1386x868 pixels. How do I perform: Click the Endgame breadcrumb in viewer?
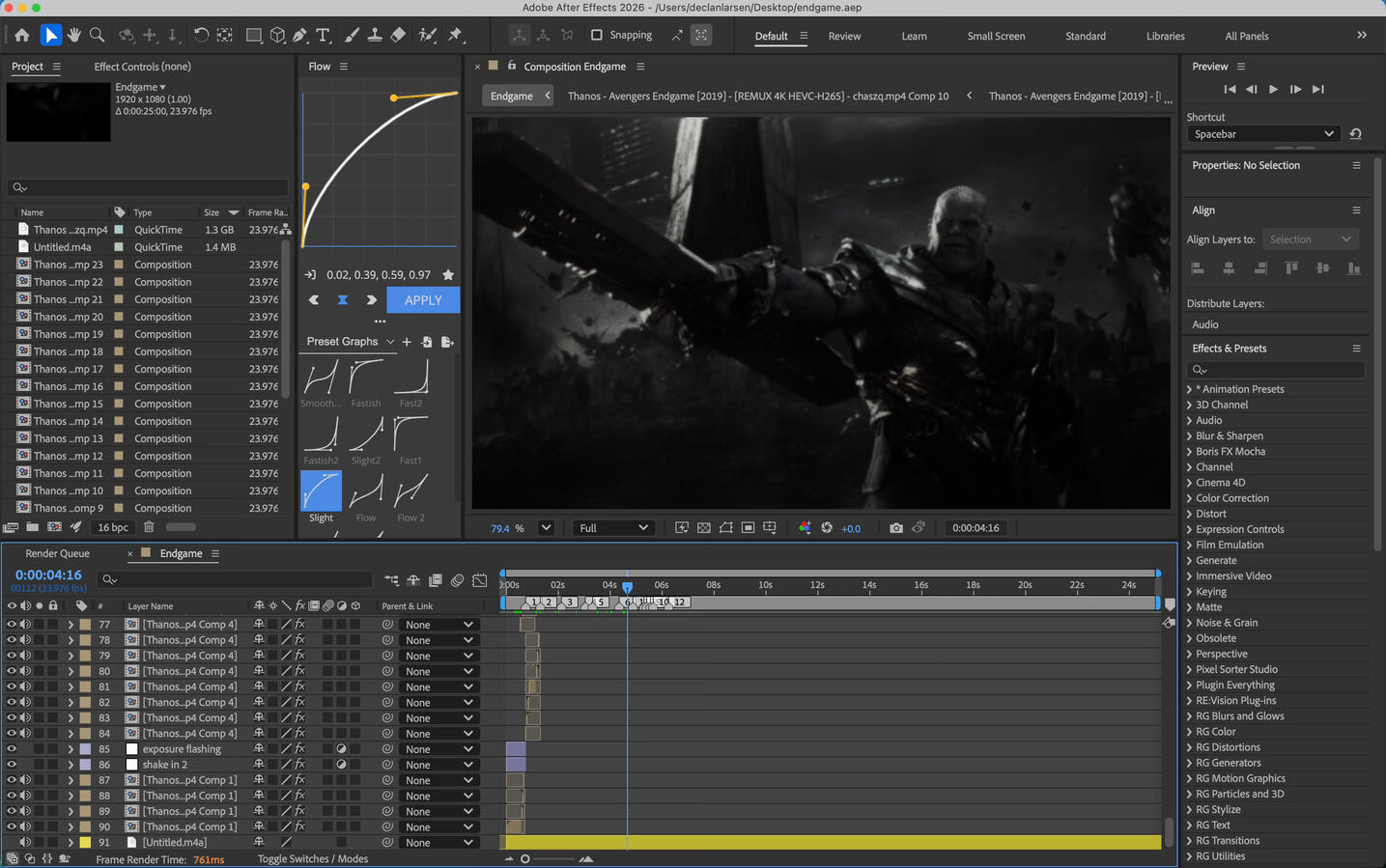[511, 96]
